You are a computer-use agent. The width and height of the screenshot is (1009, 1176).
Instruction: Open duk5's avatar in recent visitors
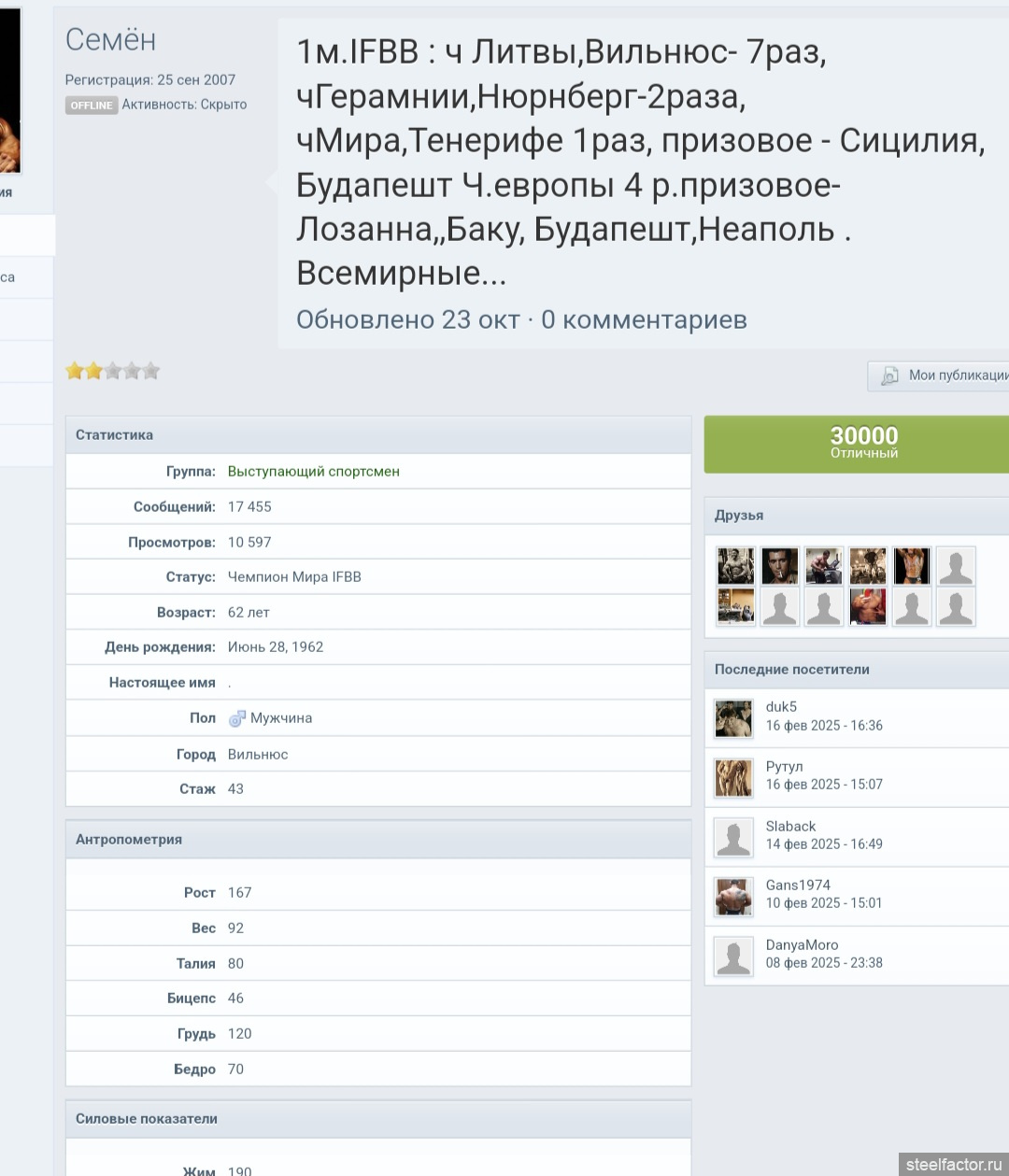[x=733, y=717]
